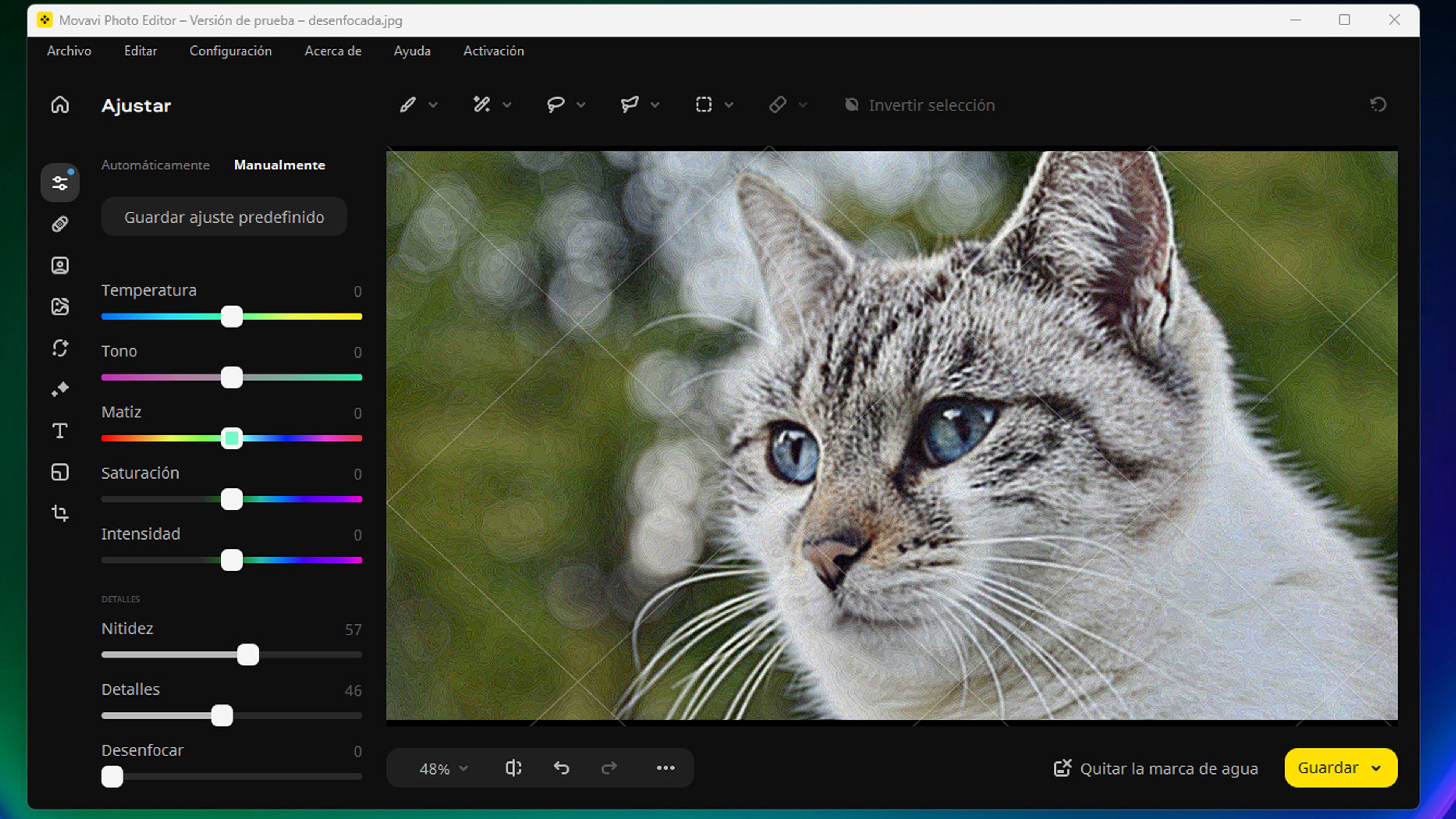
Task: Expand the polygonal lasso options chevron
Action: point(655,105)
